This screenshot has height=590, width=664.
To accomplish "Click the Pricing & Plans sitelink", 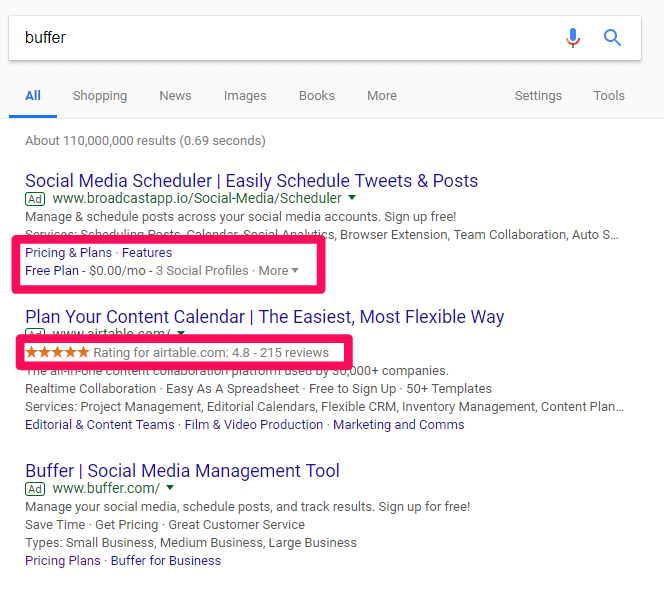I will tap(68, 253).
